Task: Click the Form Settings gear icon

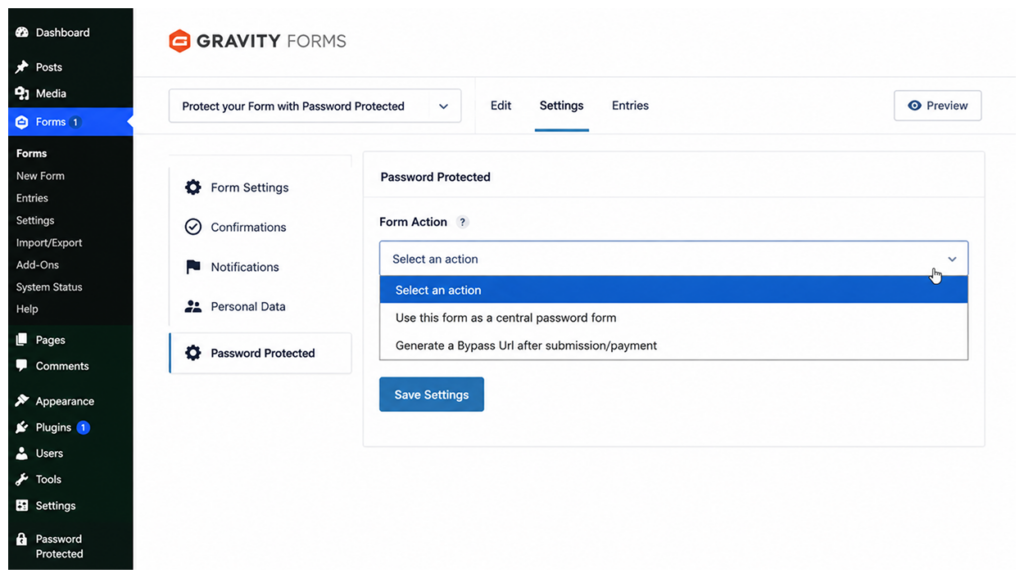Action: coord(193,187)
